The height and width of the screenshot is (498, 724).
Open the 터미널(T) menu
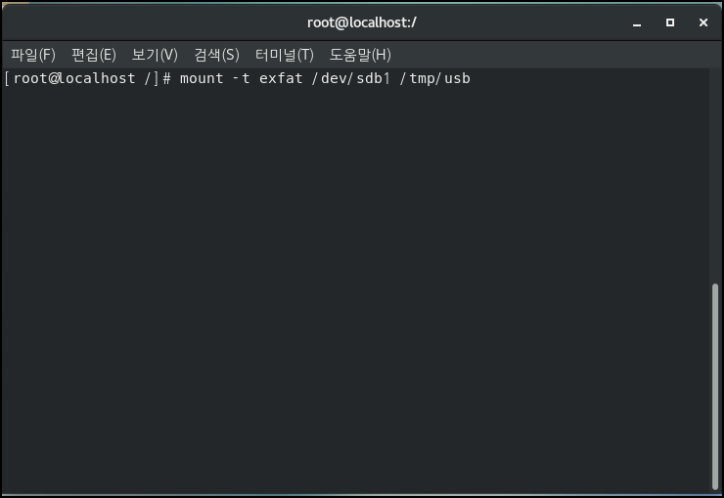point(284,55)
